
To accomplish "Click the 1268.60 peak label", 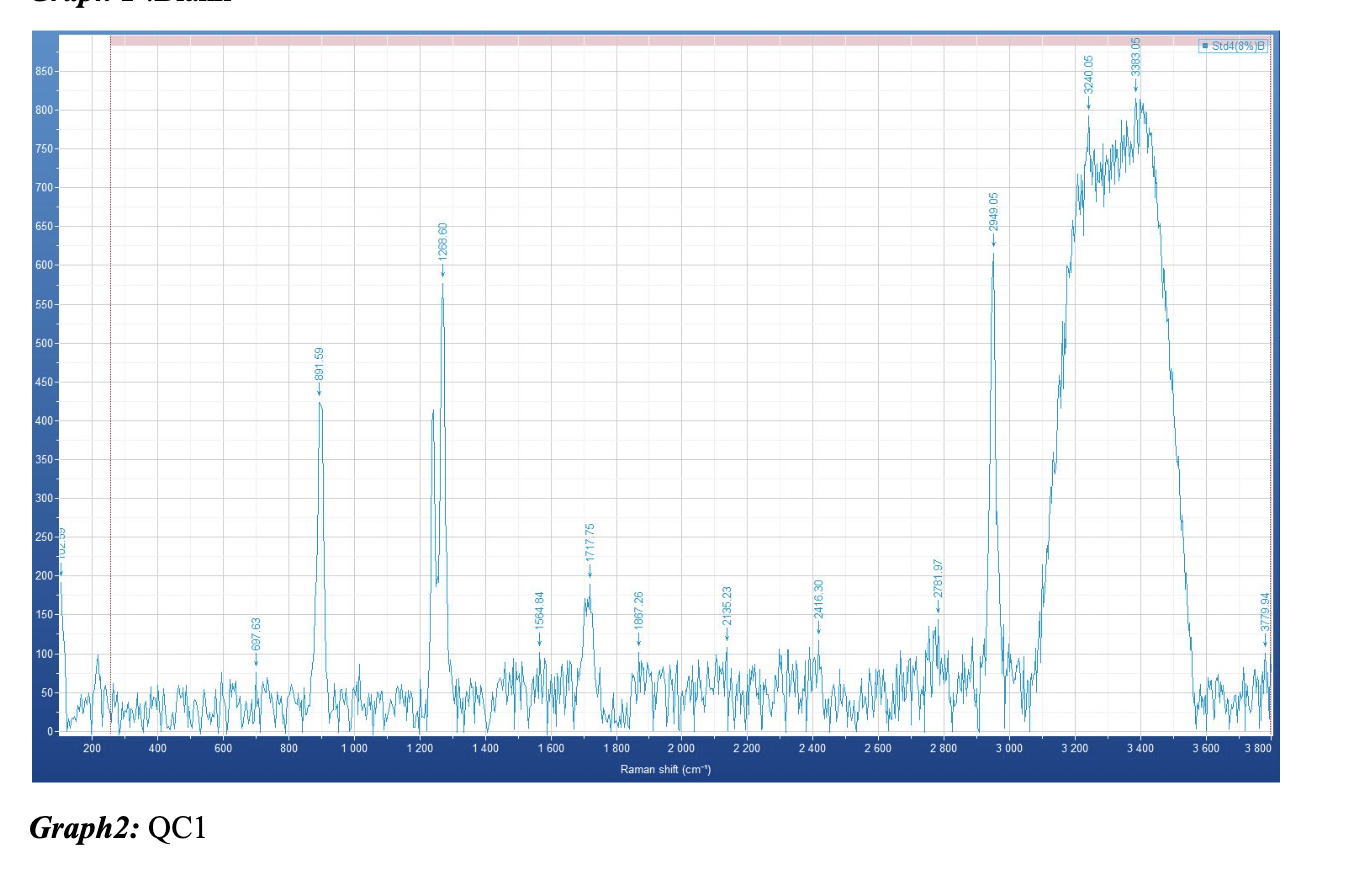I will point(443,241).
